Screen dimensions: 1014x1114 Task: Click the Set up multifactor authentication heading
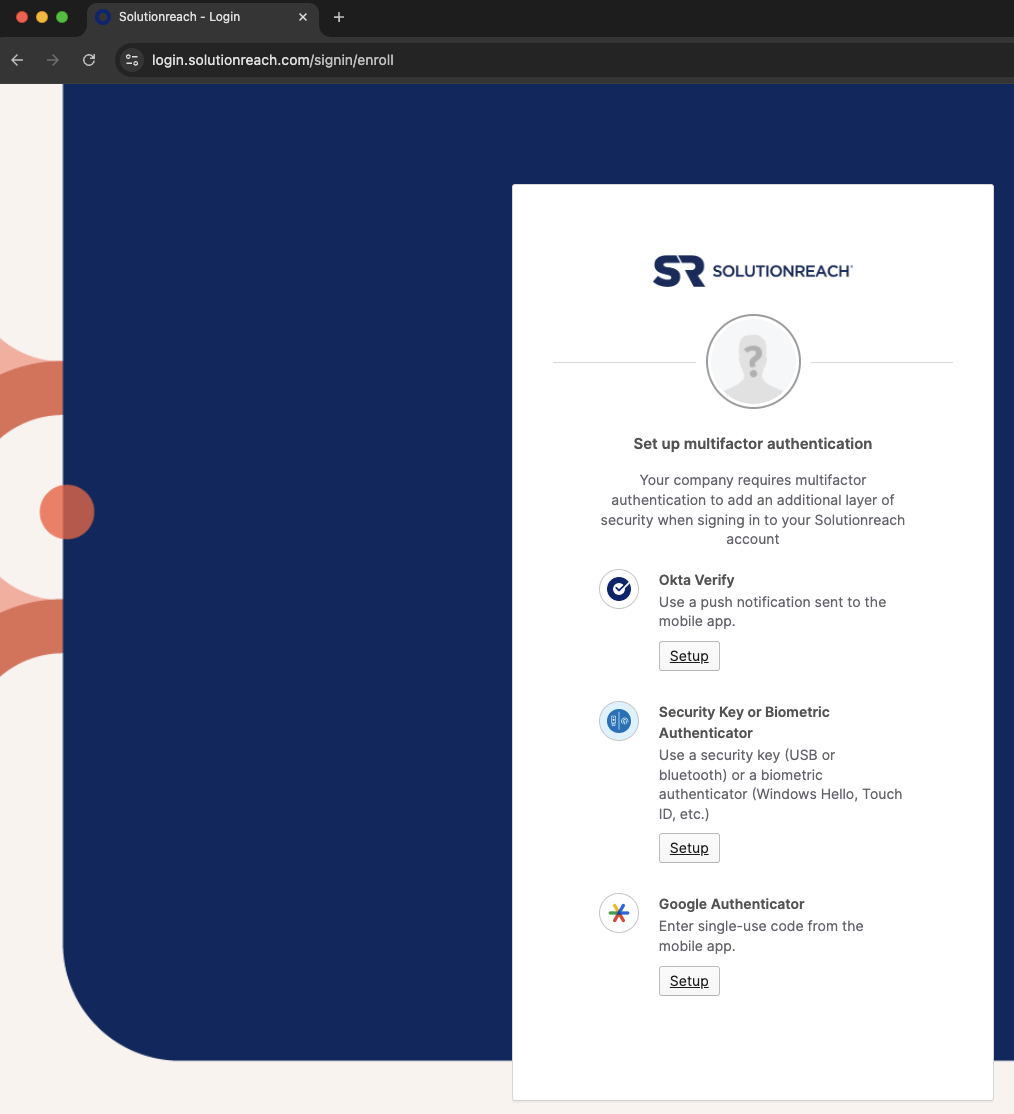pyautogui.click(x=753, y=443)
